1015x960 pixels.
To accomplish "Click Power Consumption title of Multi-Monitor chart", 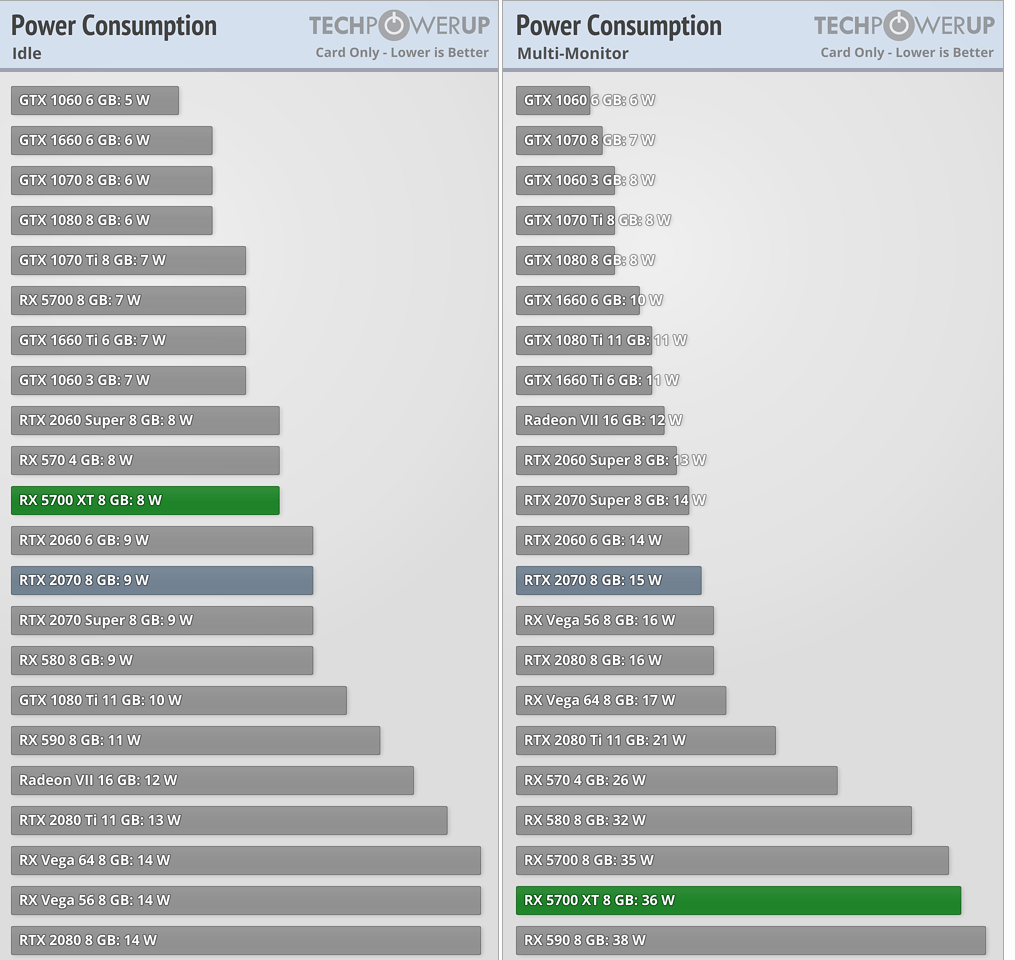I will pos(619,26).
